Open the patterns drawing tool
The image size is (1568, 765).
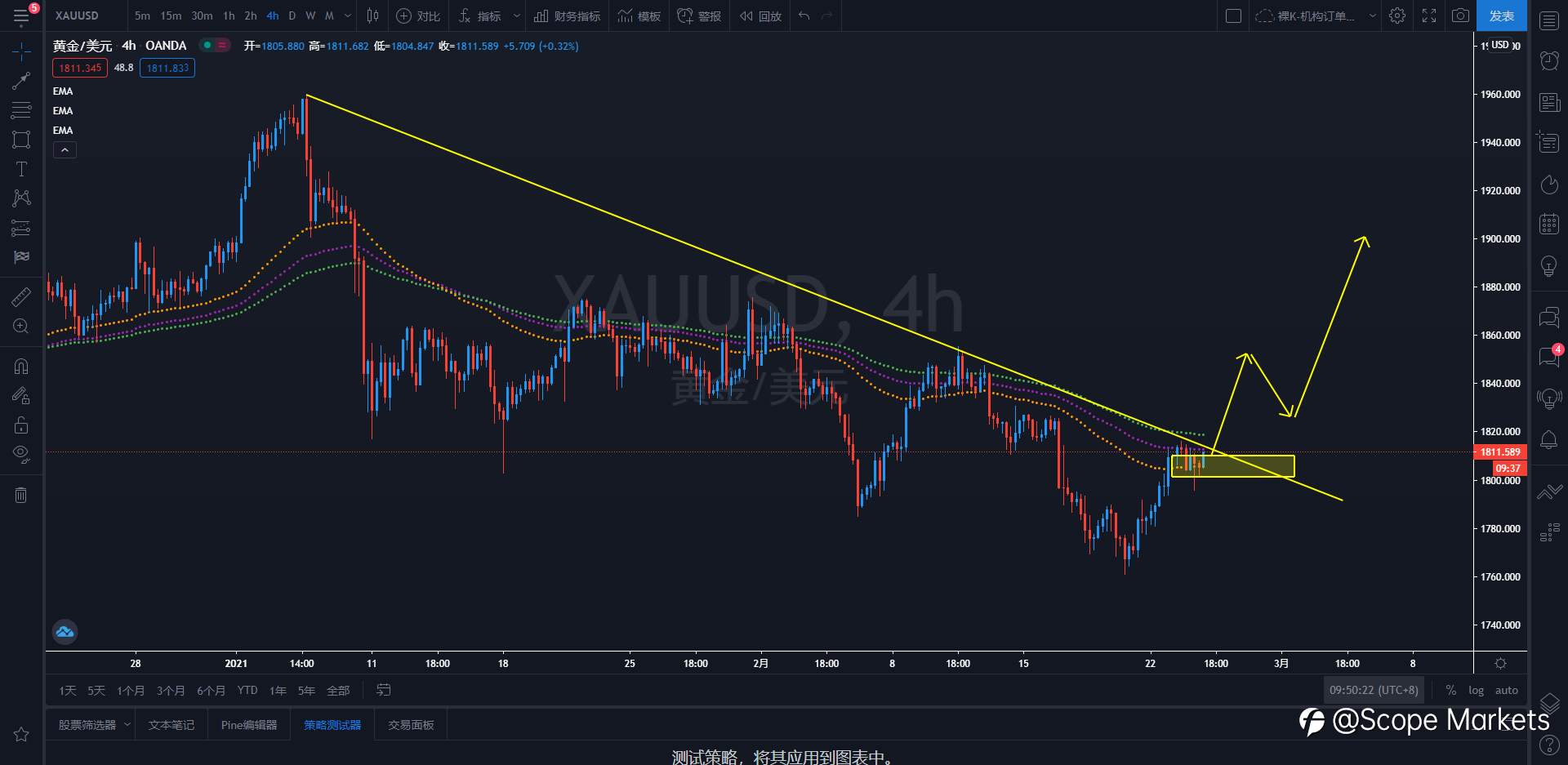pyautogui.click(x=21, y=198)
